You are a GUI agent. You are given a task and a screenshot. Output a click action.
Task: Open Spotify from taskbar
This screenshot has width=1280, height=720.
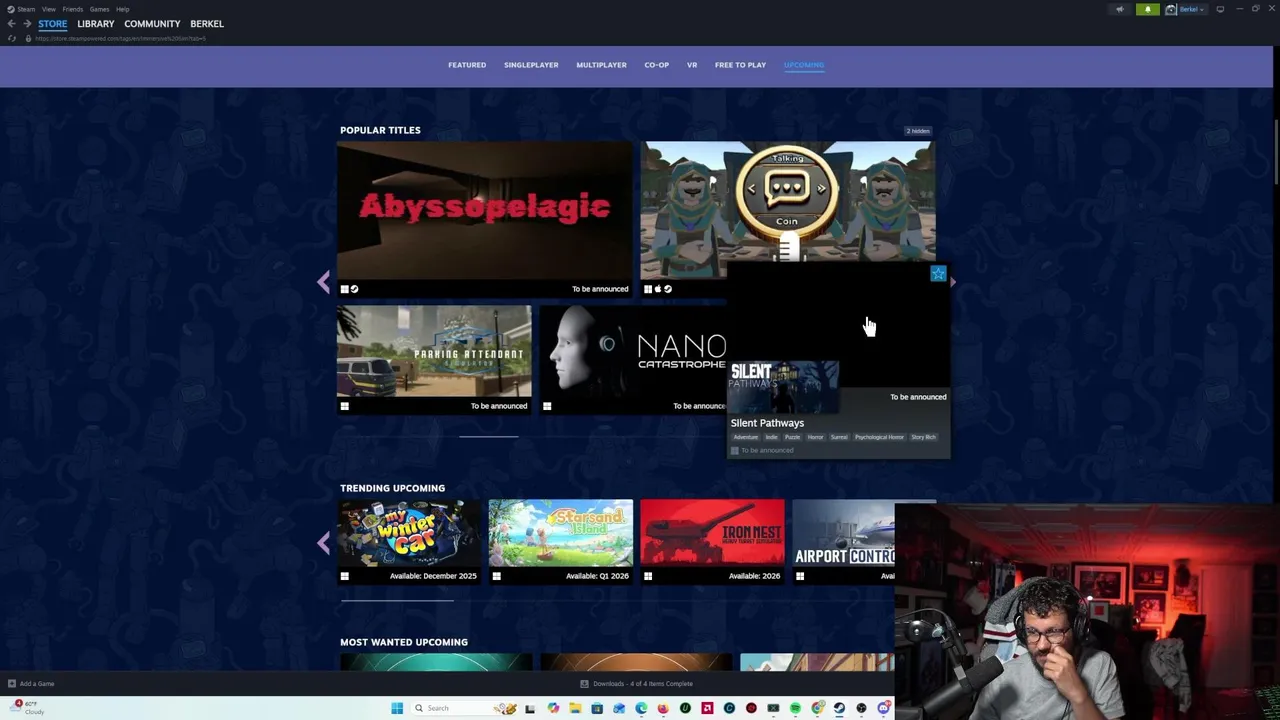click(x=795, y=708)
